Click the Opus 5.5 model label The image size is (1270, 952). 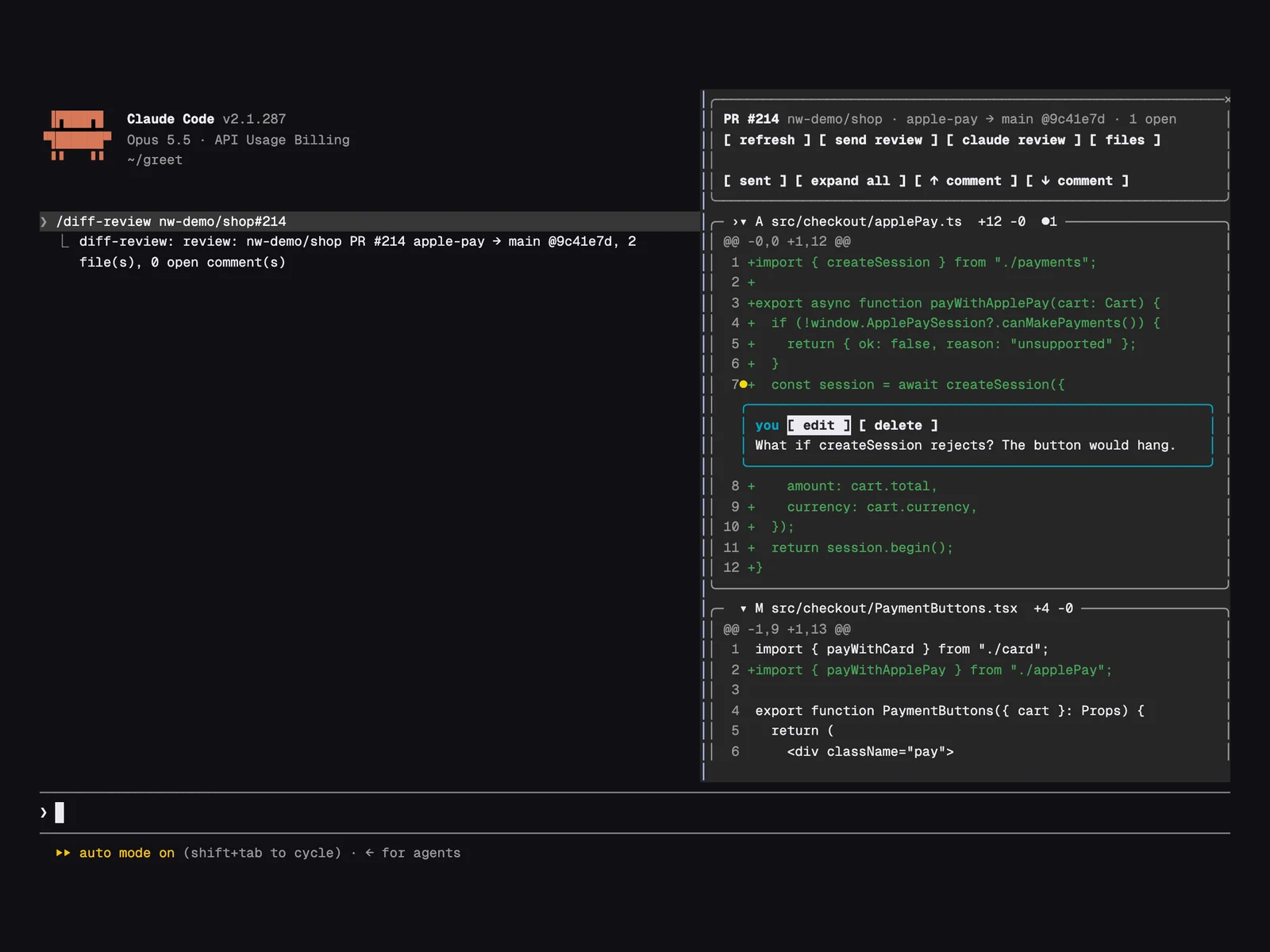pos(159,140)
